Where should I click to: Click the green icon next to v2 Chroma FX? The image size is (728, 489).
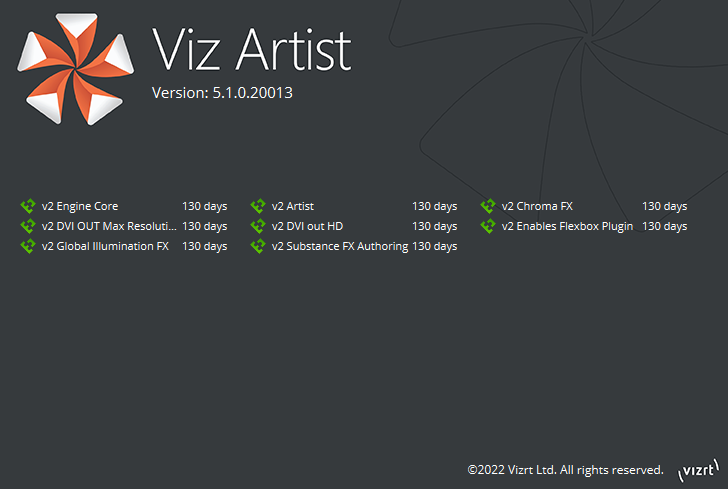point(488,207)
